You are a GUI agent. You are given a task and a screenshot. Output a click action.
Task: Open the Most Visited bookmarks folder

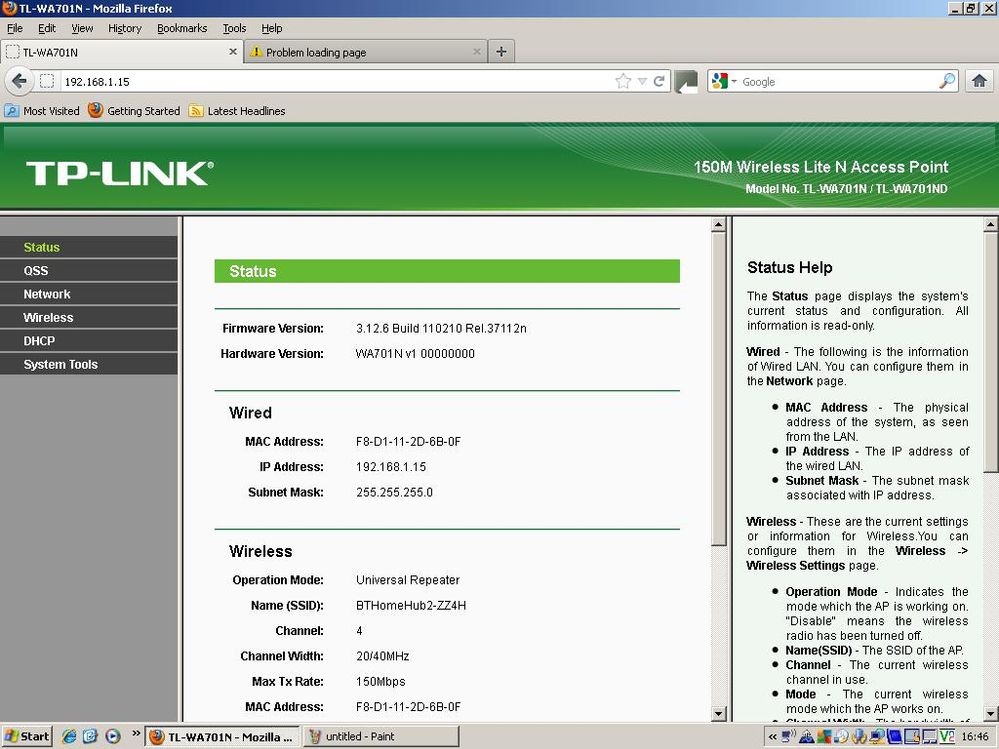(42, 111)
